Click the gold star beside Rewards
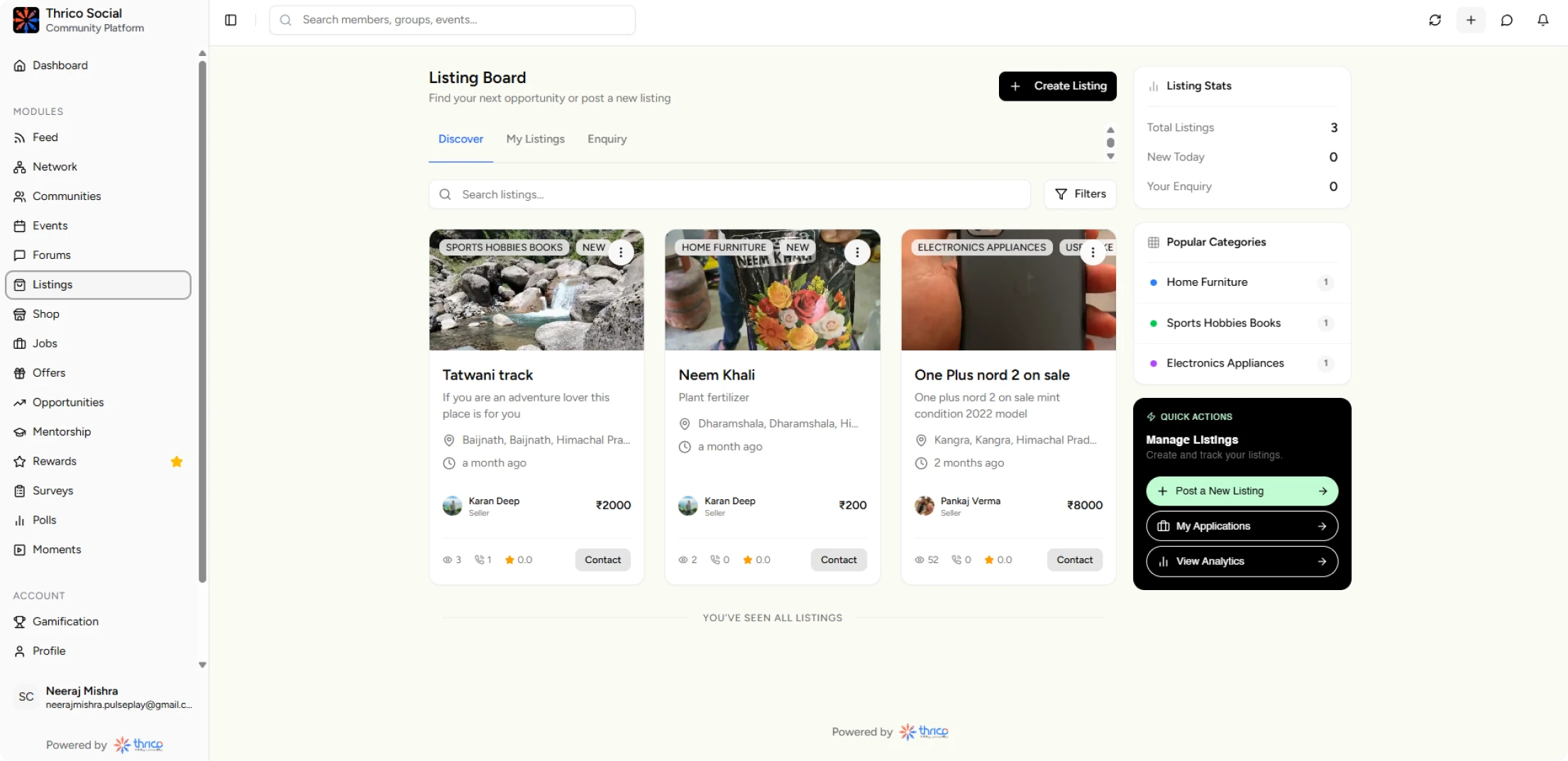Screen dimensions: 1568x761 177,462
